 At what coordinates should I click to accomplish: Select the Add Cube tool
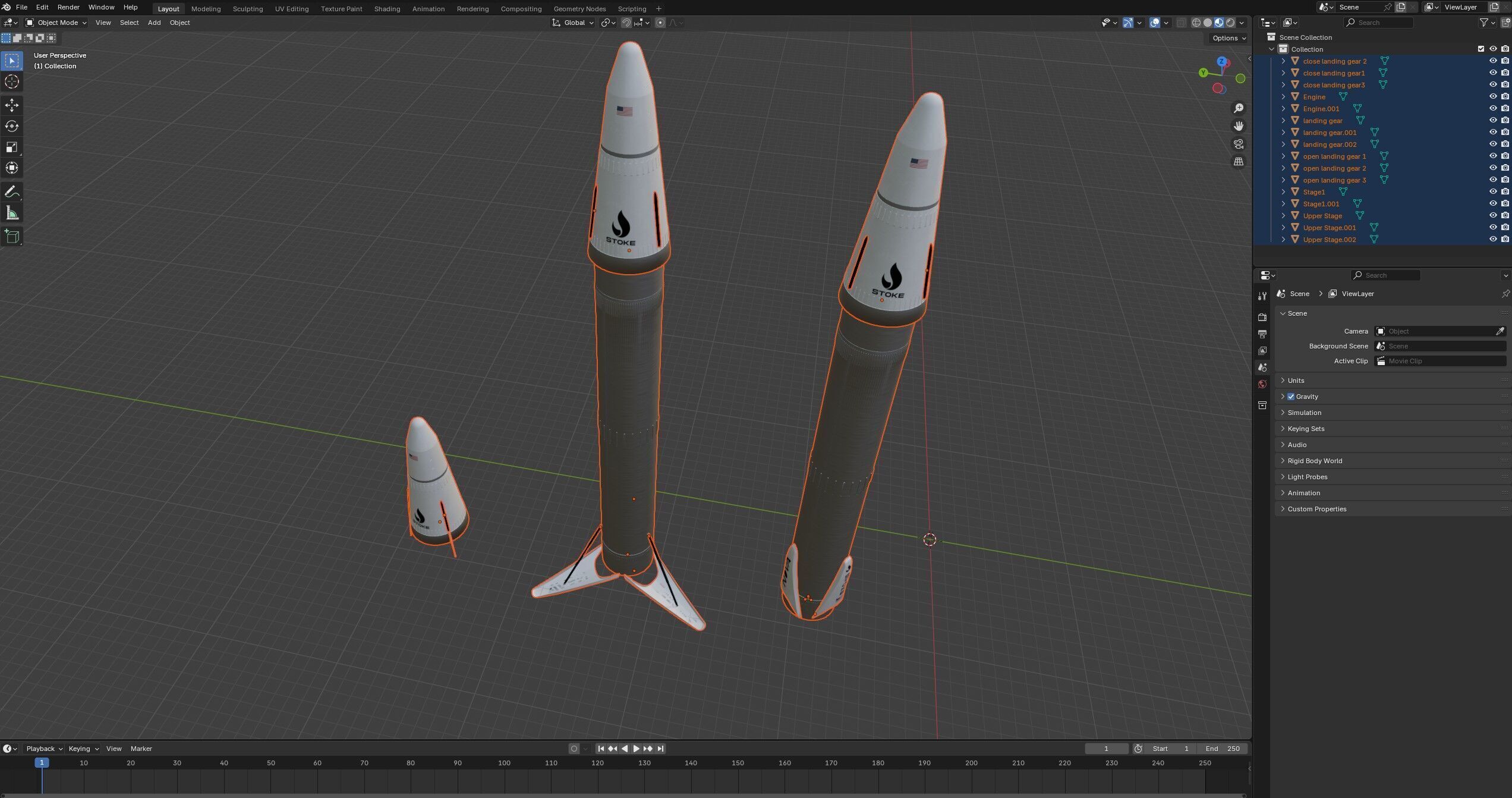[12, 236]
